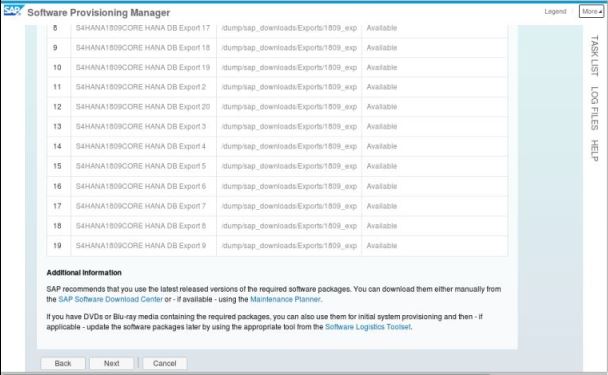
Task: Select row 'S4HANA1809CORE HANA DB Export 4'
Action: click(277, 146)
